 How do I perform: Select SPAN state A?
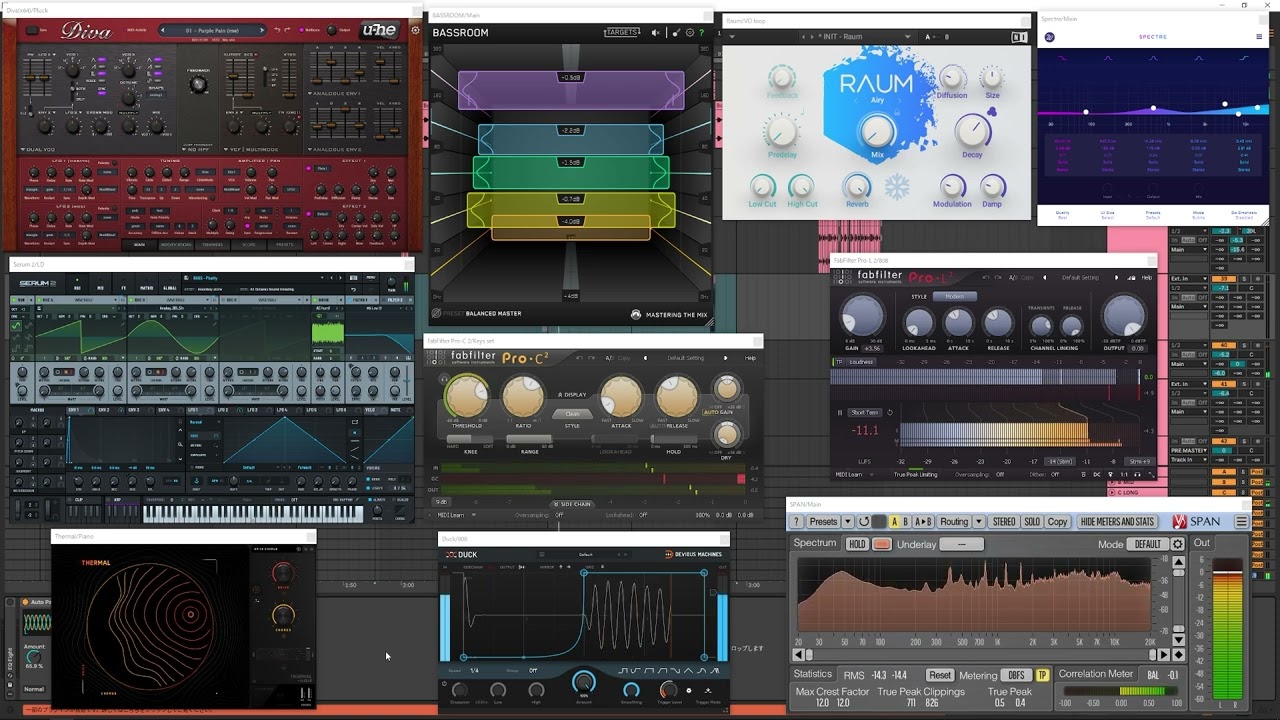(895, 522)
